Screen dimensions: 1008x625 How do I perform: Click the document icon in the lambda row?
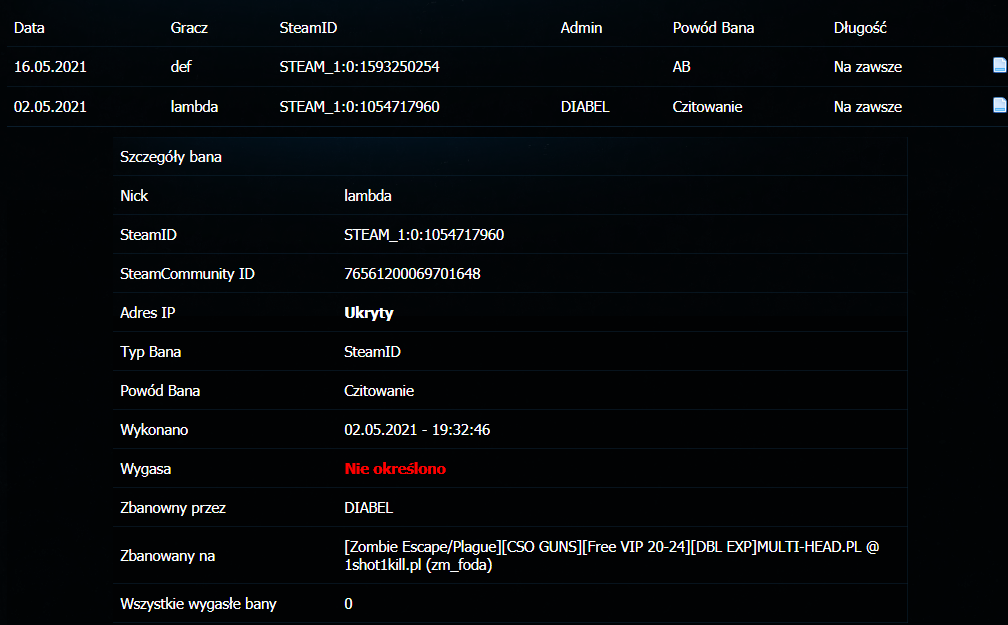point(998,105)
